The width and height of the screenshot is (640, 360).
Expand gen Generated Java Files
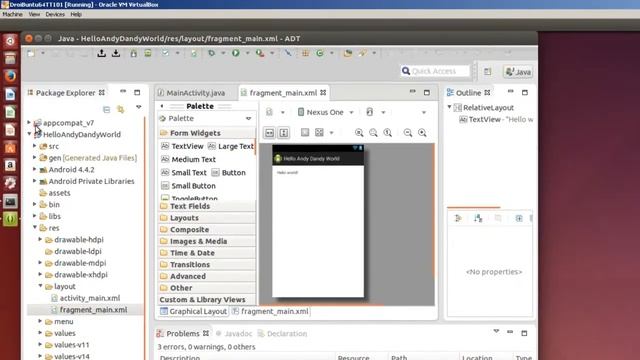(x=35, y=158)
